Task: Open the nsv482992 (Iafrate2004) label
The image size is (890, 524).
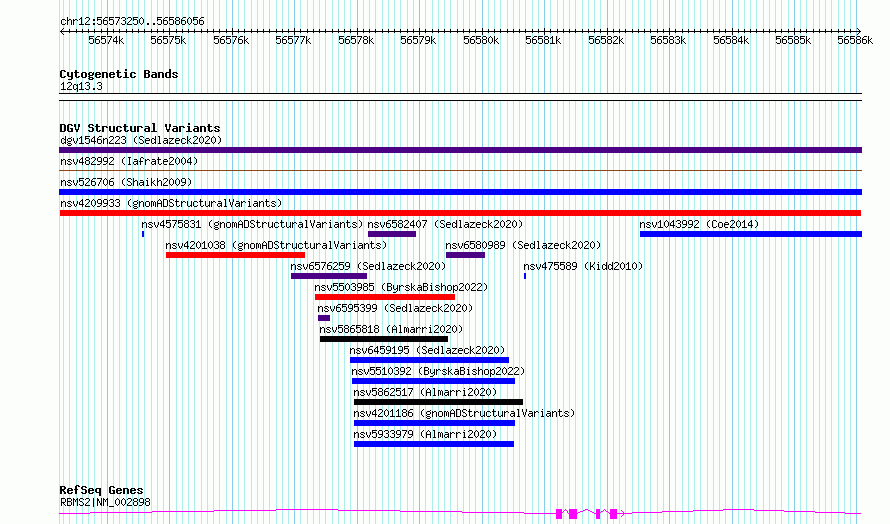Action: pyautogui.click(x=129, y=161)
